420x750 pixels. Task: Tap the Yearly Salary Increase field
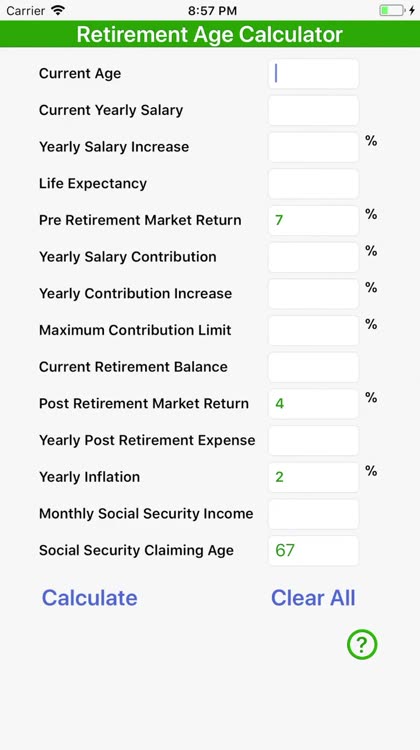pos(313,147)
